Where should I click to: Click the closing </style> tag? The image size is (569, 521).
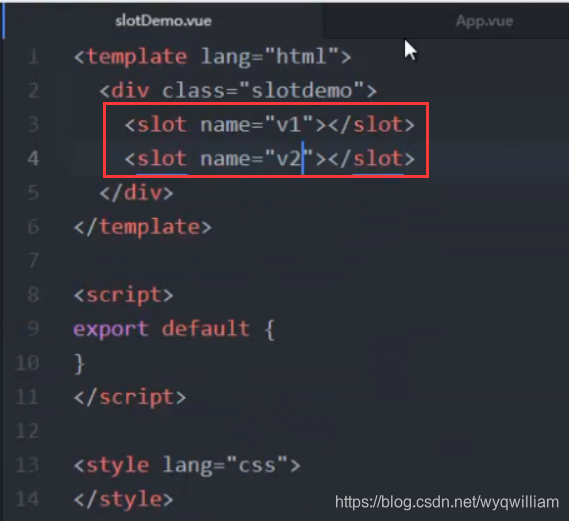click(124, 500)
